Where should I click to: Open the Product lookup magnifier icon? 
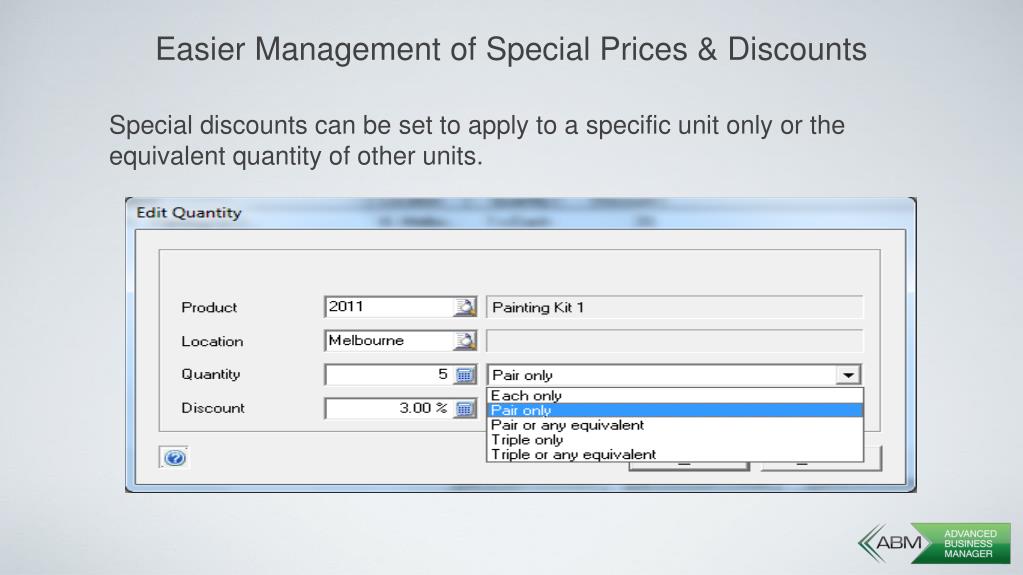pyautogui.click(x=465, y=307)
